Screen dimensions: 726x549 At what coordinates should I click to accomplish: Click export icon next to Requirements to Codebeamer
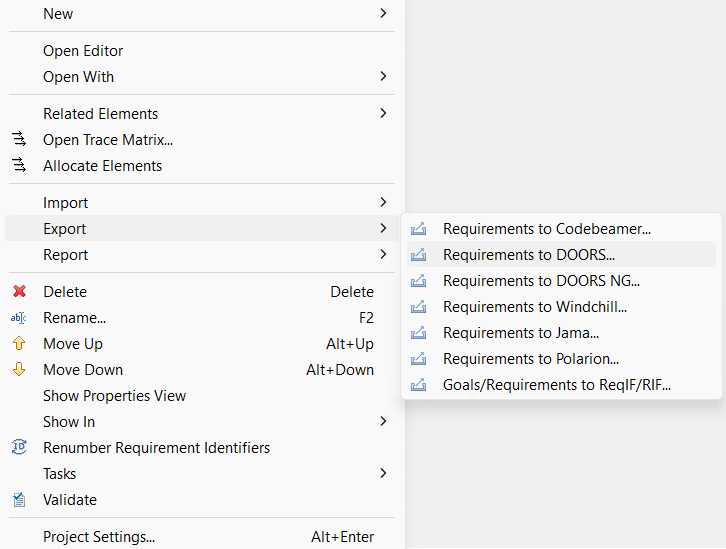click(419, 229)
